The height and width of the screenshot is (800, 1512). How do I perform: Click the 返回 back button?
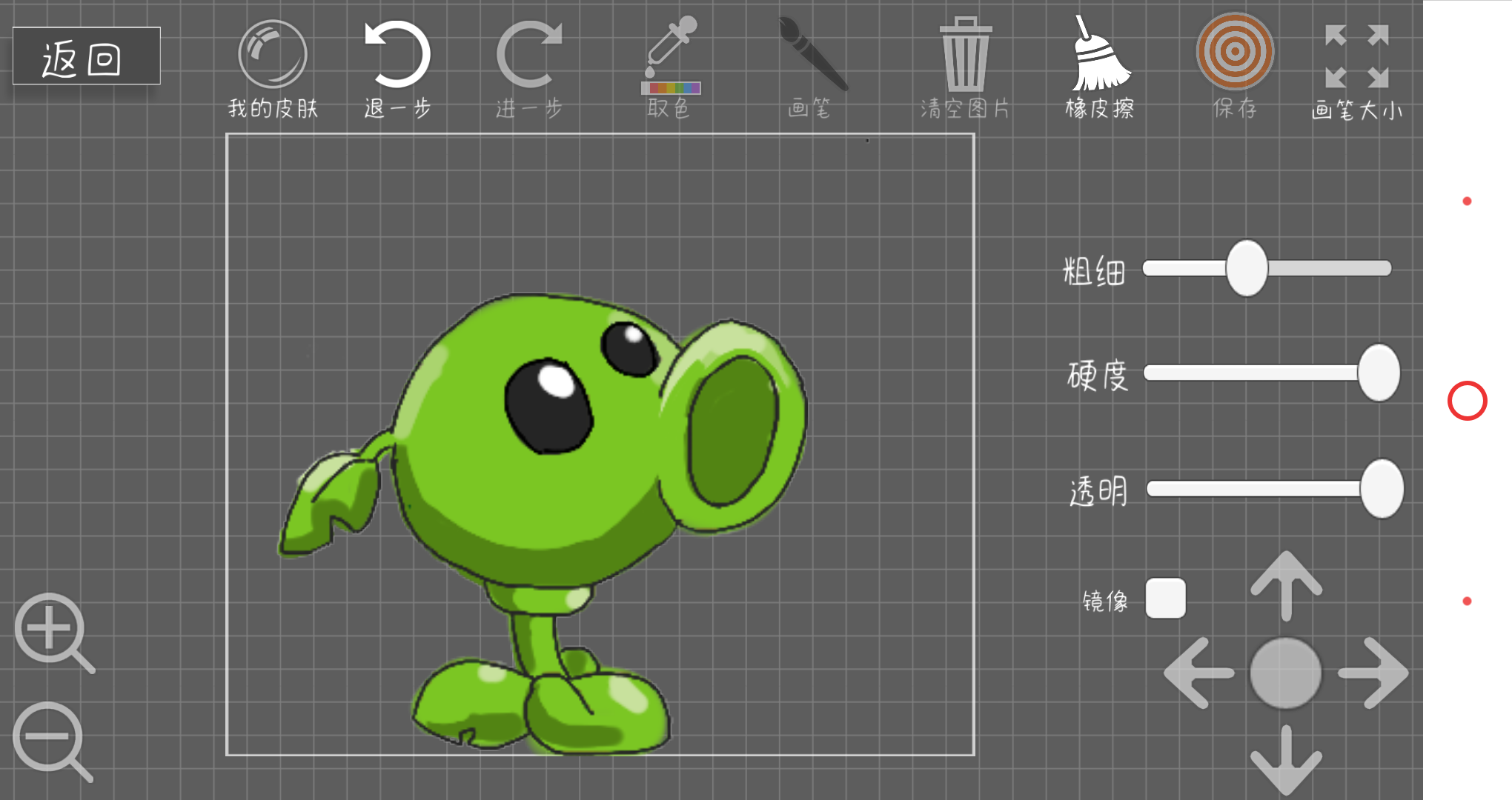point(87,56)
